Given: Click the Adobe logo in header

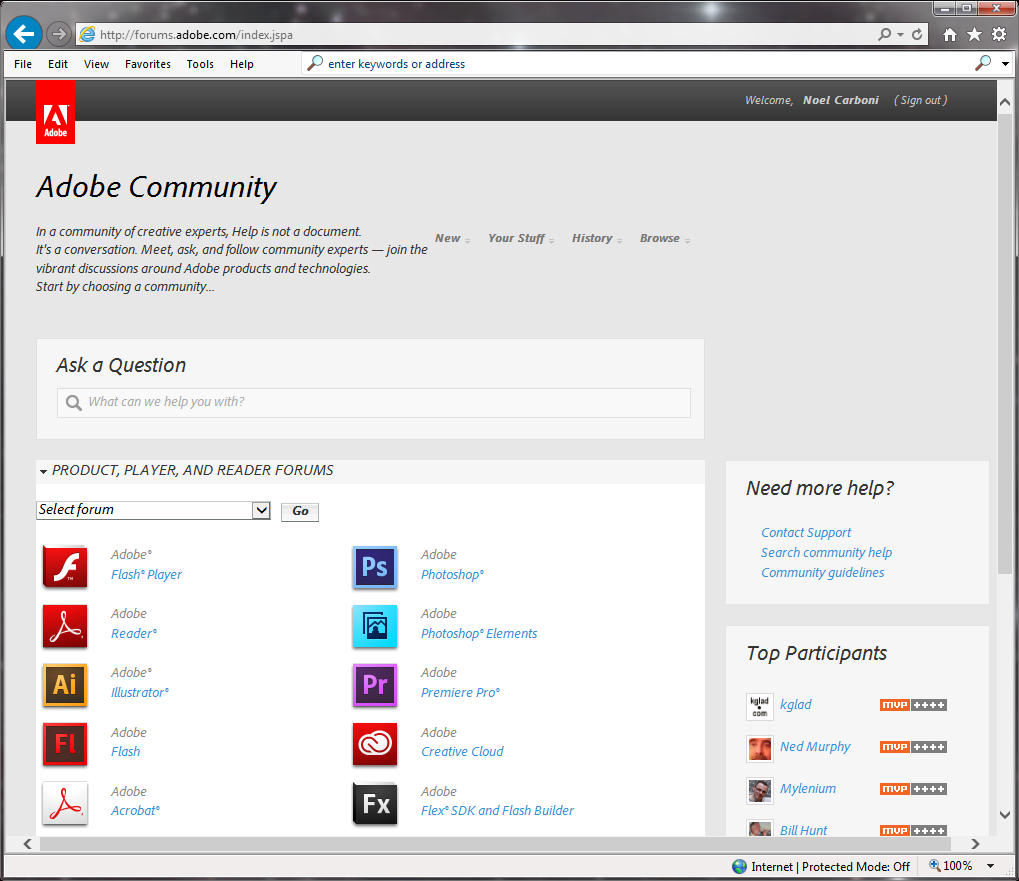Looking at the screenshot, I should click(55, 112).
